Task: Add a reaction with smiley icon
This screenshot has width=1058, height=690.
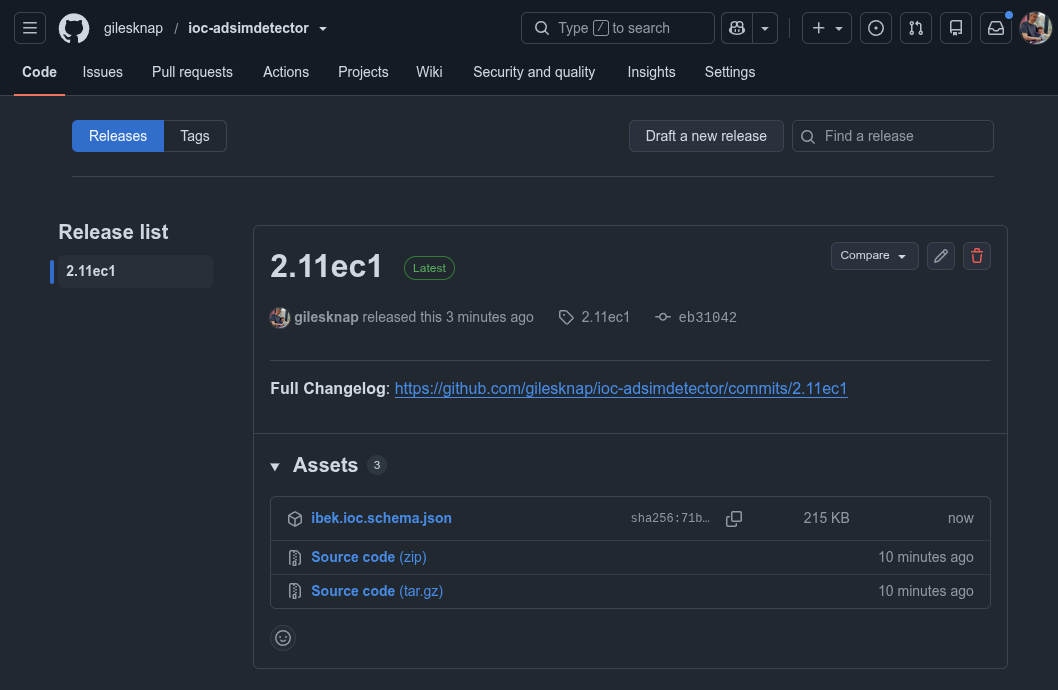Action: [x=283, y=638]
